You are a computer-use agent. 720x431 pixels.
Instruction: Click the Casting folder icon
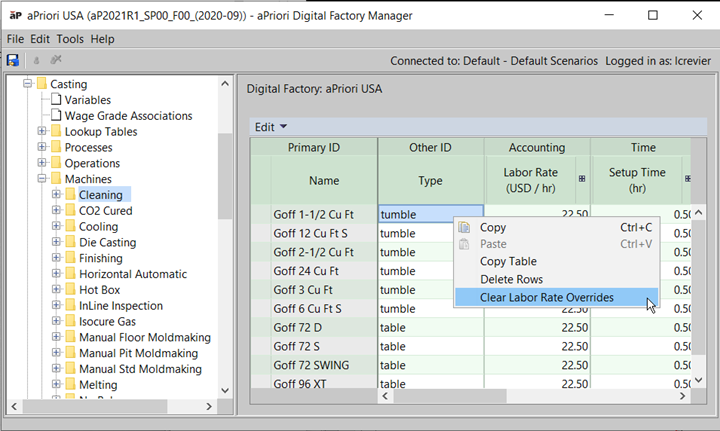click(42, 84)
